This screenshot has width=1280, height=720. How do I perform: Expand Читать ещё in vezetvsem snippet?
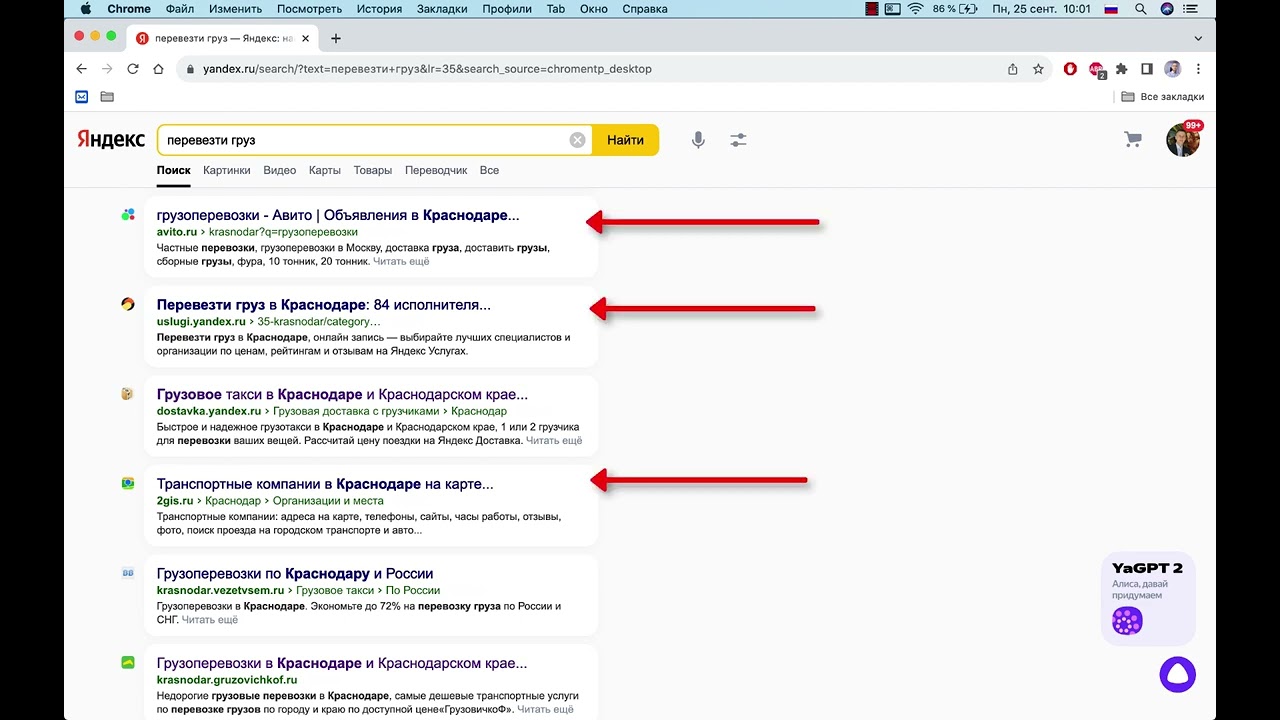tap(210, 620)
